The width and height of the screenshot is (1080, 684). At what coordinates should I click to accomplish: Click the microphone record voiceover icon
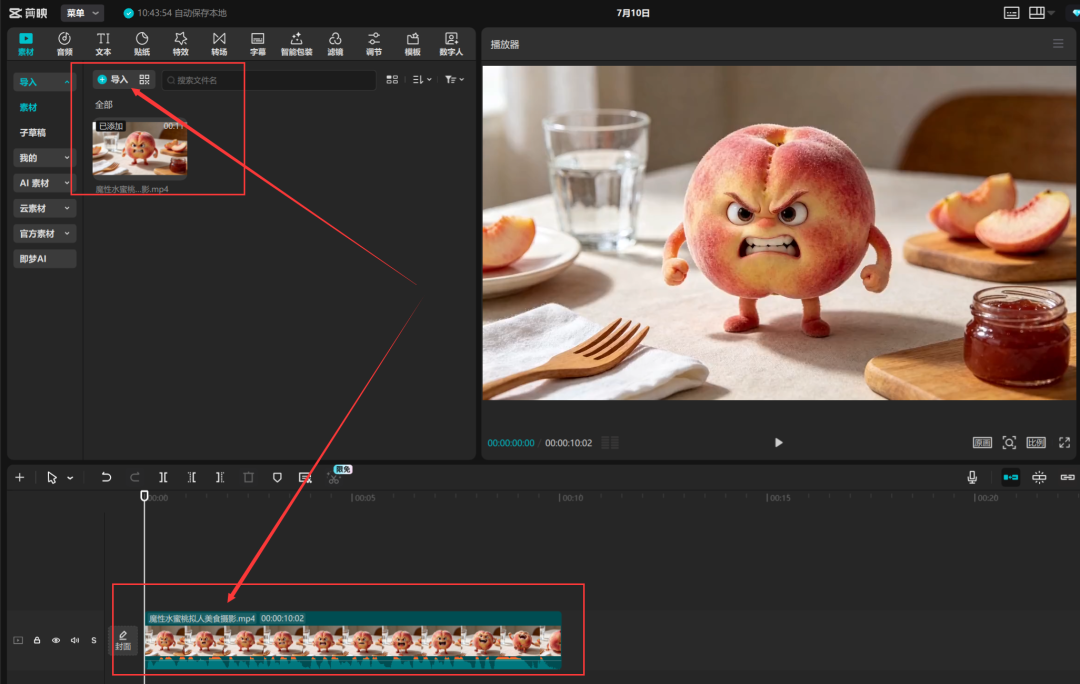point(972,477)
